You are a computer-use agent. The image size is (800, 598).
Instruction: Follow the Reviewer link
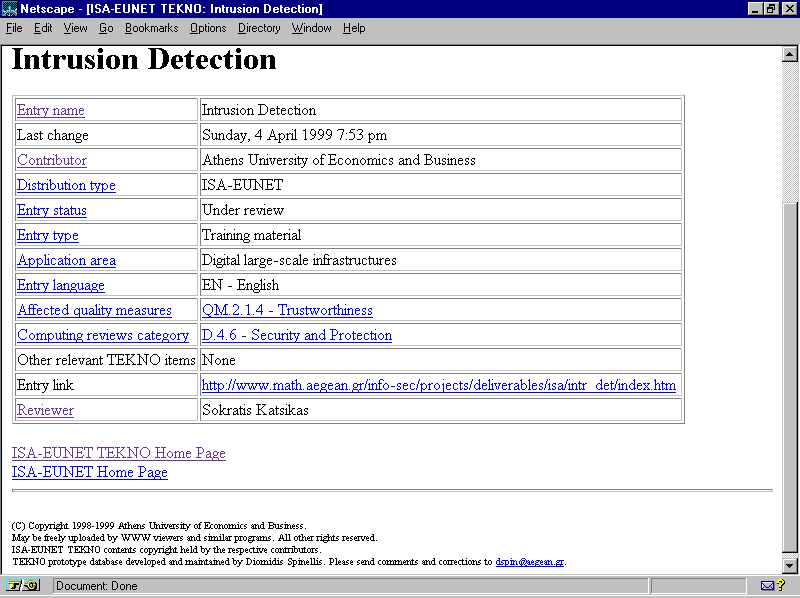coord(45,410)
